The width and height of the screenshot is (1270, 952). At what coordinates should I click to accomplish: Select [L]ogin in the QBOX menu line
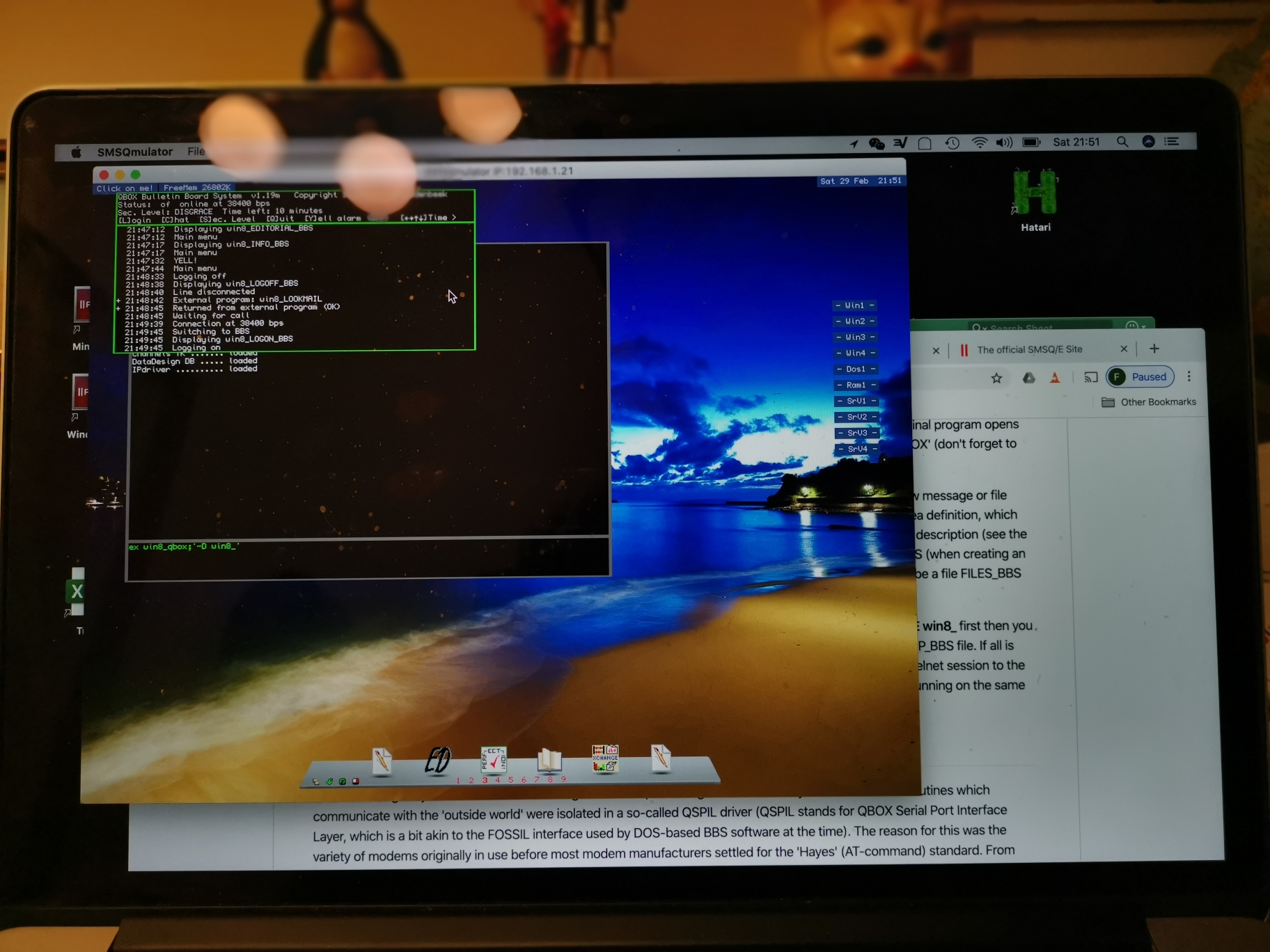[135, 220]
